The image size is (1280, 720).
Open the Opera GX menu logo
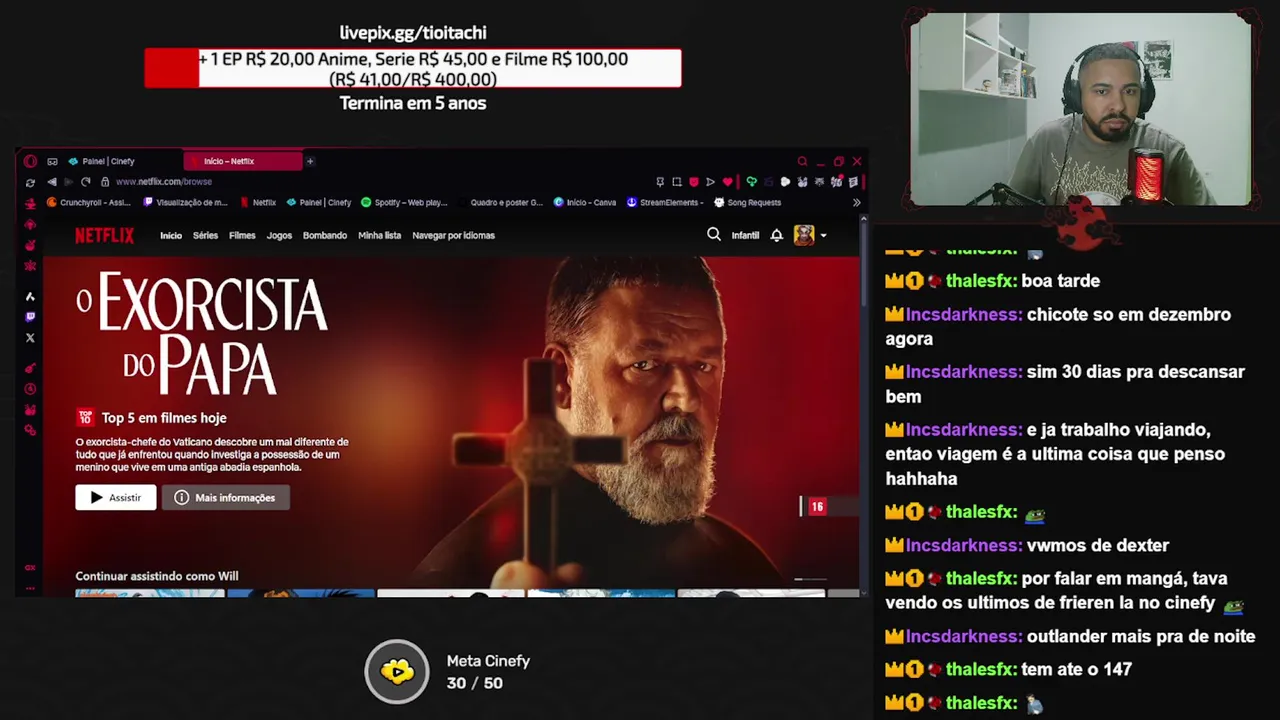(x=30, y=161)
